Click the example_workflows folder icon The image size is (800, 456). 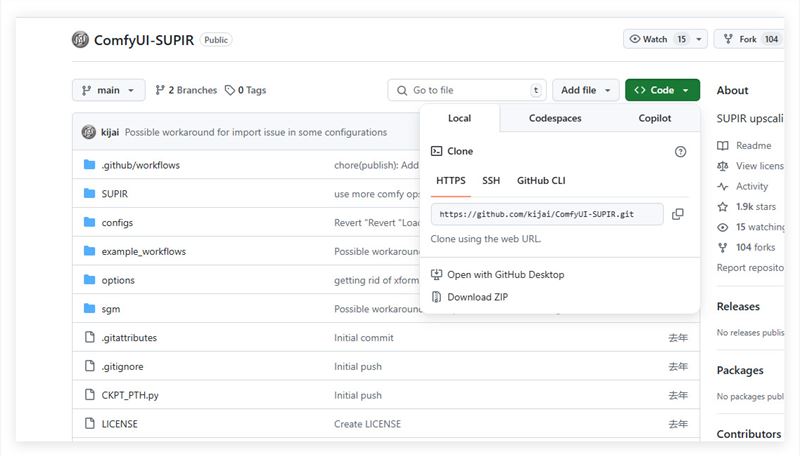(89, 251)
